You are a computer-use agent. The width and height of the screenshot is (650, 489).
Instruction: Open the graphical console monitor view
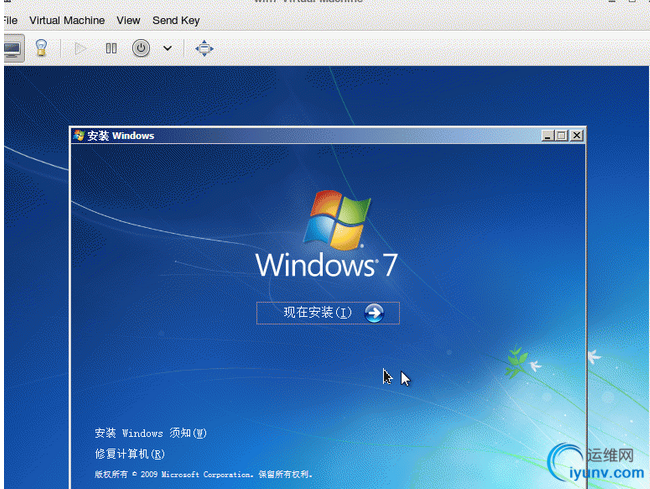click(13, 48)
